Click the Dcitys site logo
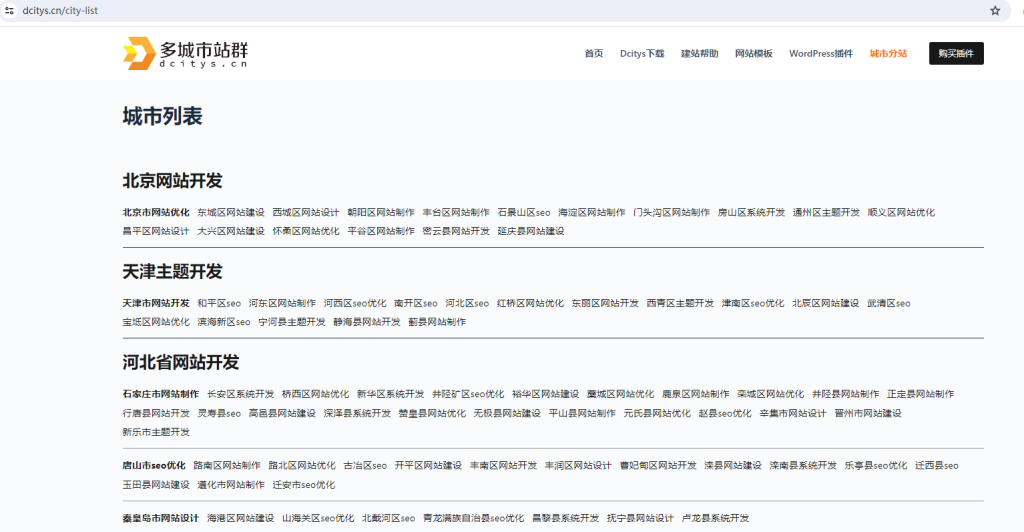Image resolution: width=1024 pixels, height=532 pixels. pos(185,54)
